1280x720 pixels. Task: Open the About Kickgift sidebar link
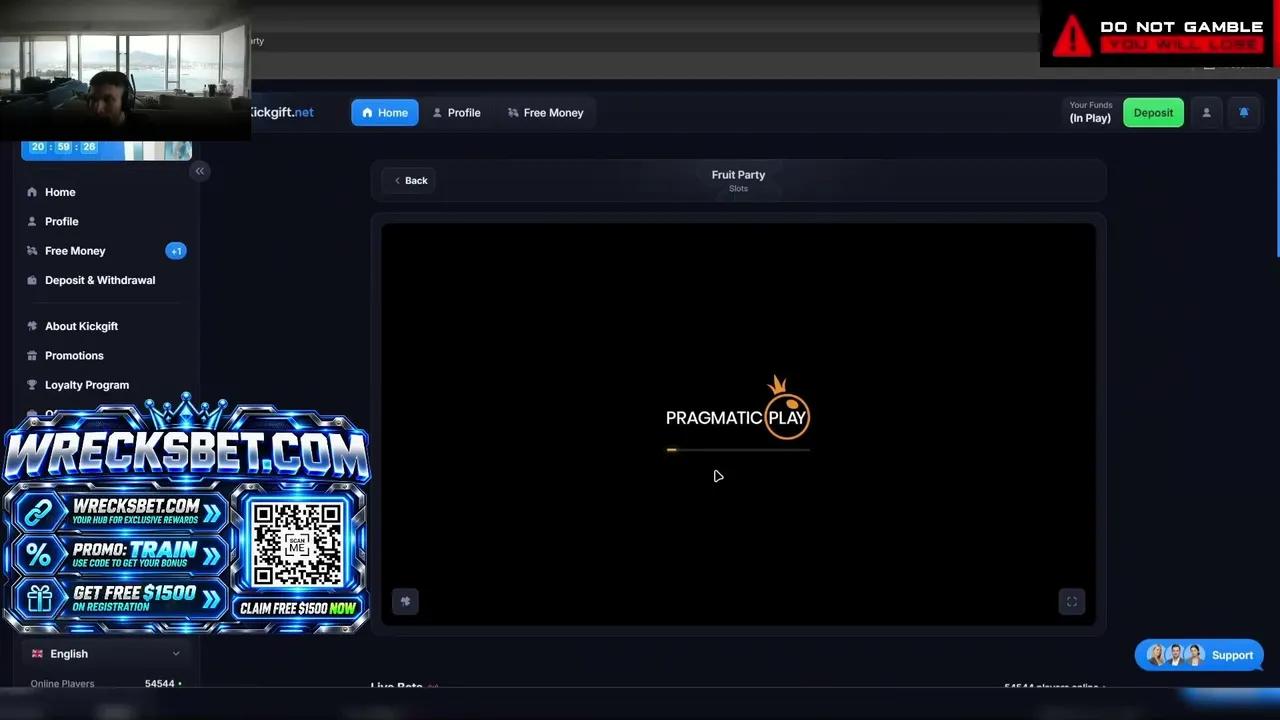coord(81,326)
